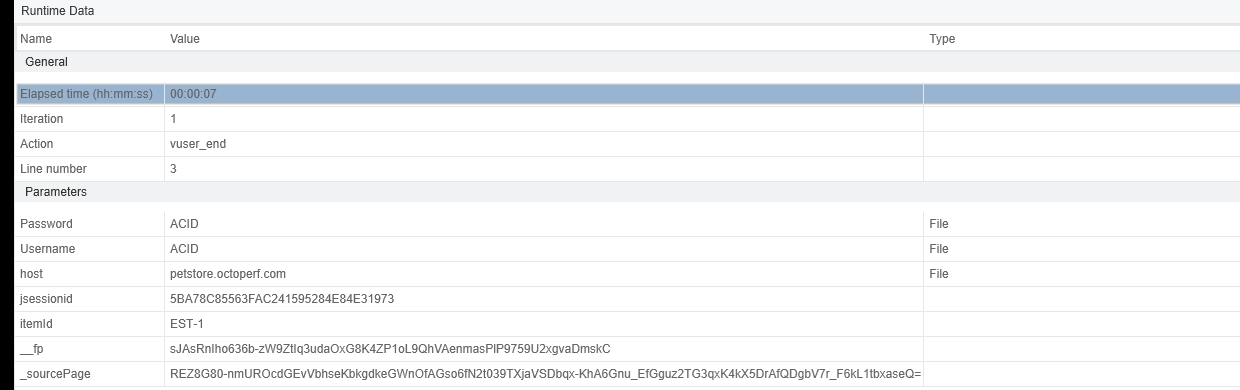Select the Runtime Data panel title
The height and width of the screenshot is (390, 1240).
click(59, 11)
